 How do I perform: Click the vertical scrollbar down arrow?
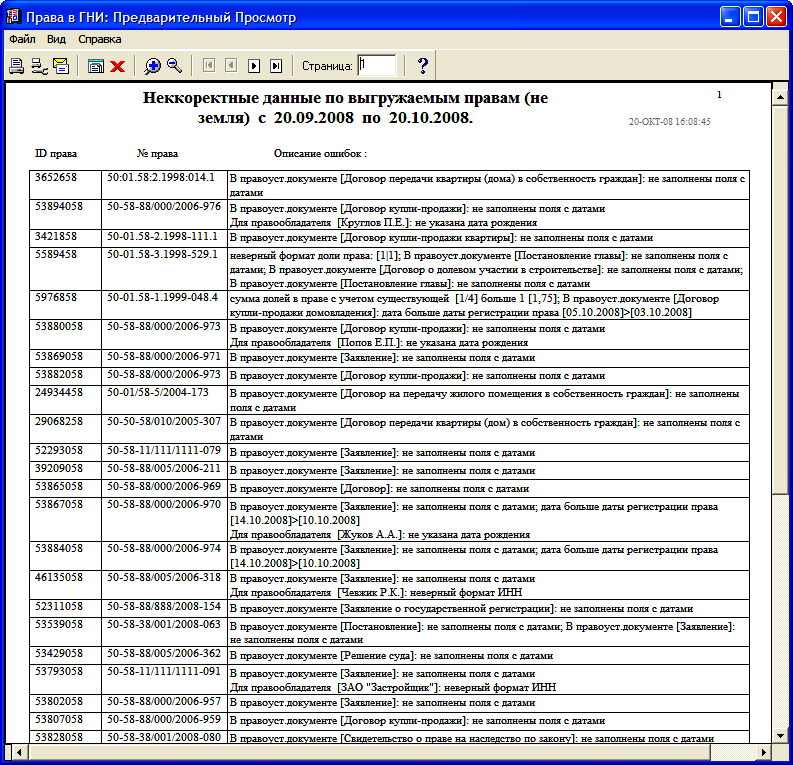[x=780, y=735]
